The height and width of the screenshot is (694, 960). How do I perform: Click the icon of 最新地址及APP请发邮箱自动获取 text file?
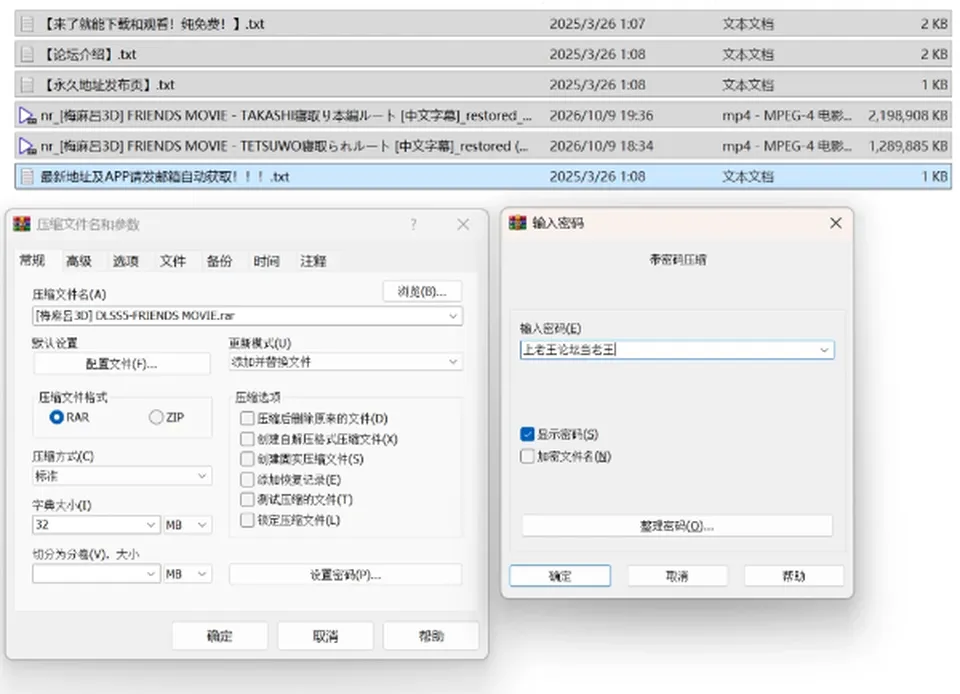click(27, 176)
